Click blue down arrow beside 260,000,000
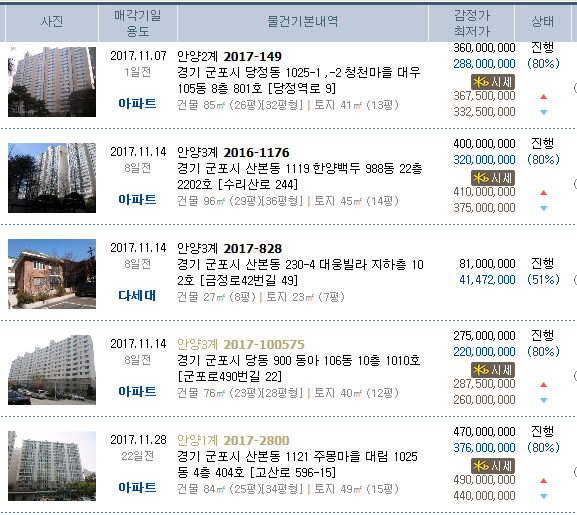The height and width of the screenshot is (515, 577). [x=544, y=400]
